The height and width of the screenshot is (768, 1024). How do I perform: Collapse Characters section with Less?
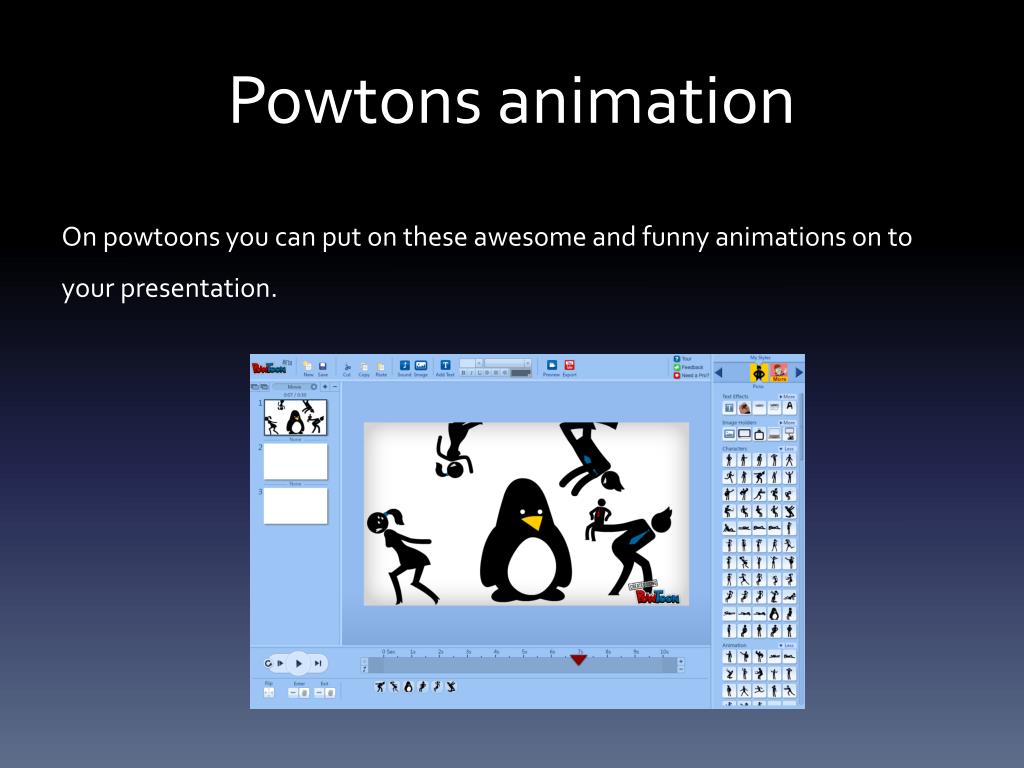pos(787,449)
